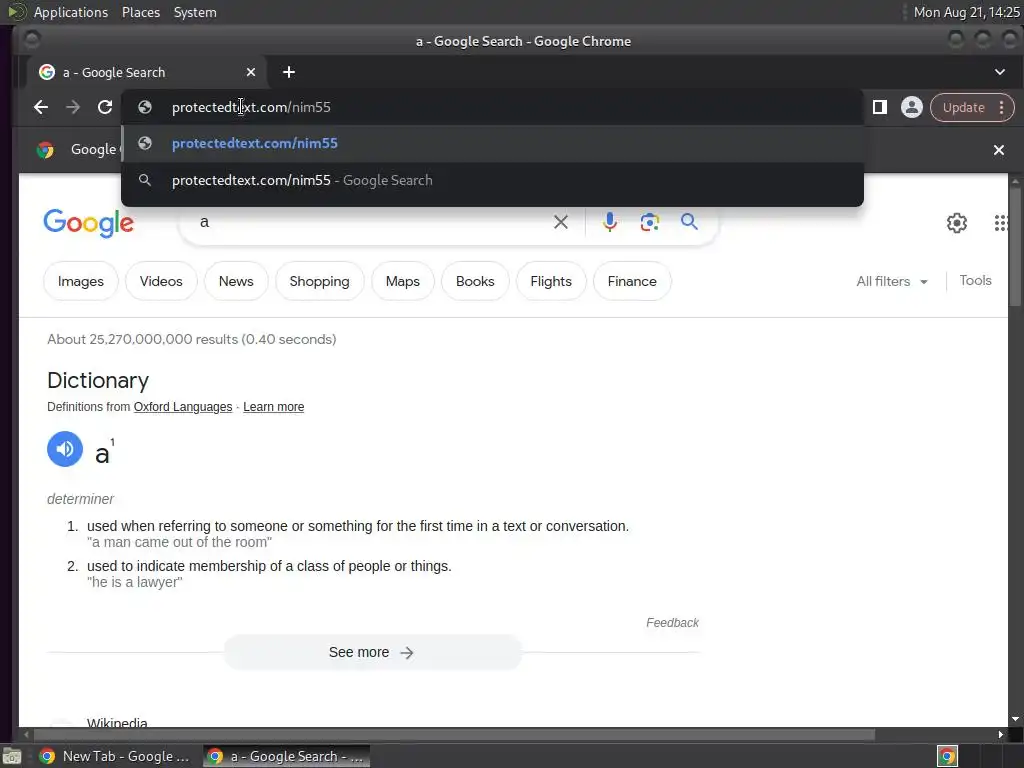Expand the tab search chevron

point(1000,72)
